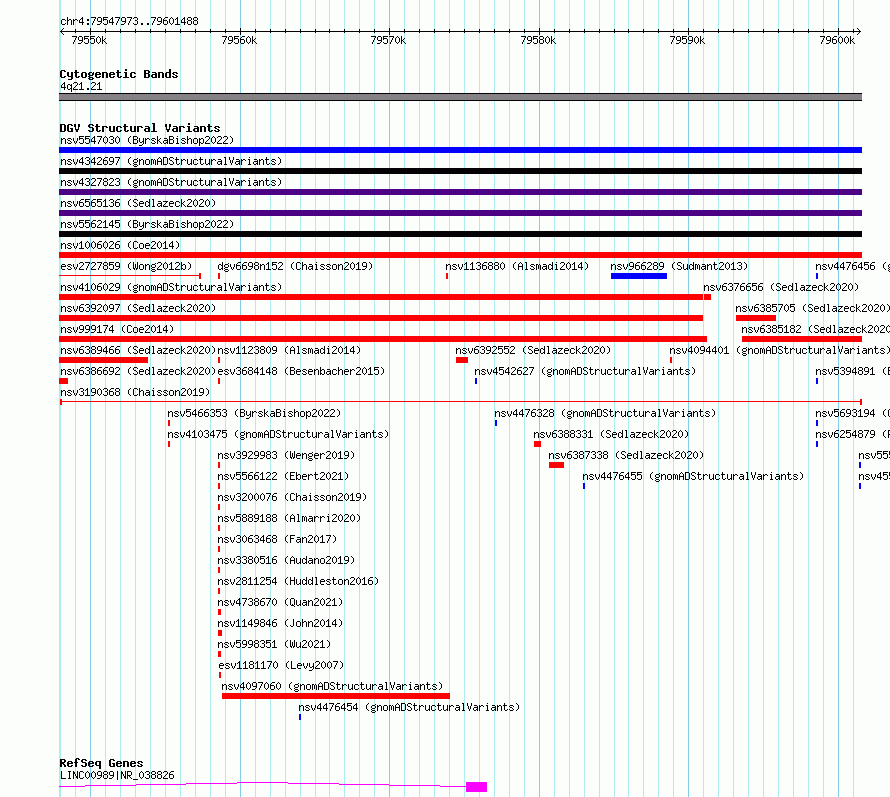Image resolution: width=890 pixels, height=797 pixels.
Task: Open nsv4106029 (gnomADStructuralVariants) label
Action: point(171,287)
